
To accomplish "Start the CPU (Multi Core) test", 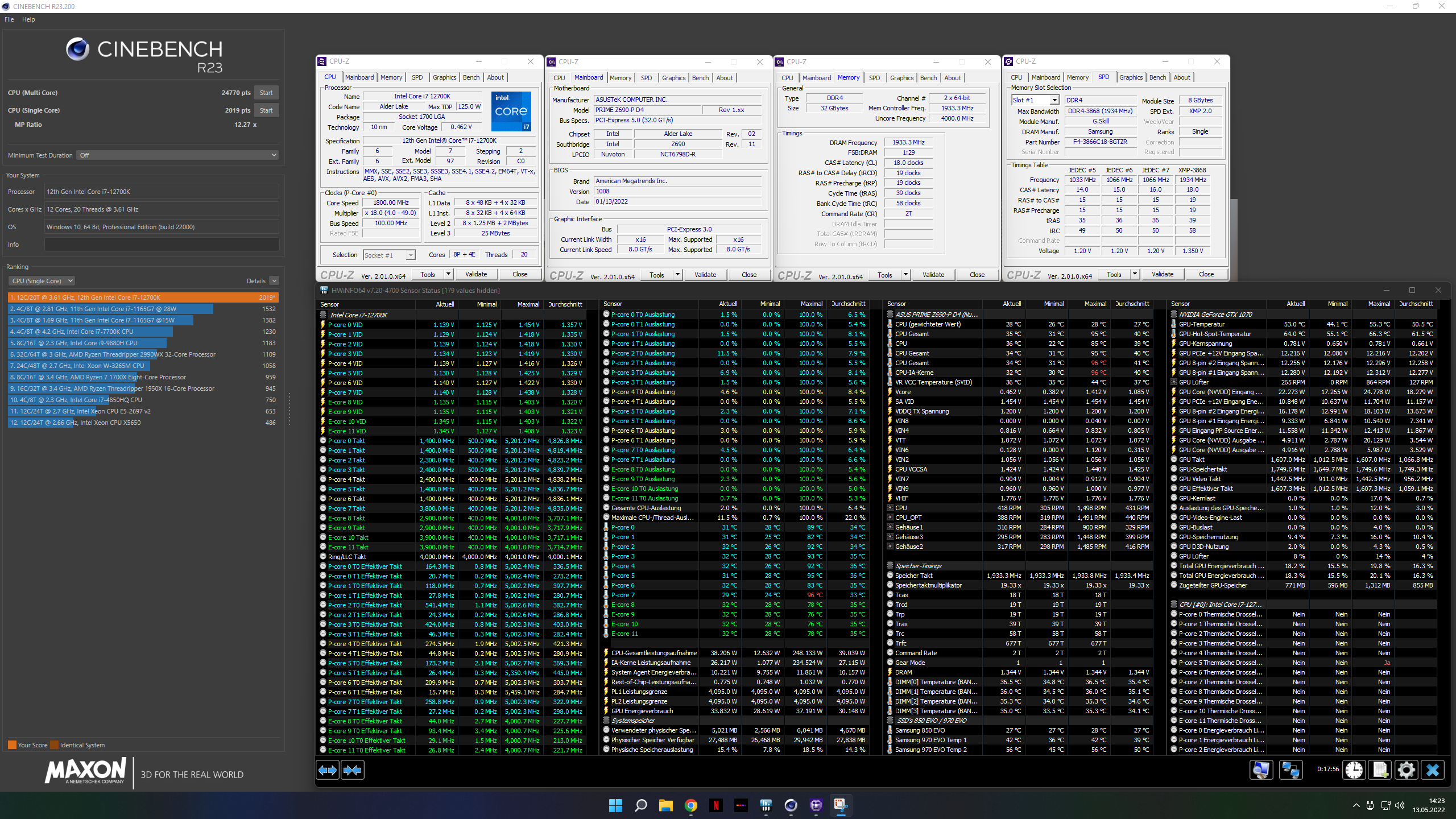I will [266, 93].
